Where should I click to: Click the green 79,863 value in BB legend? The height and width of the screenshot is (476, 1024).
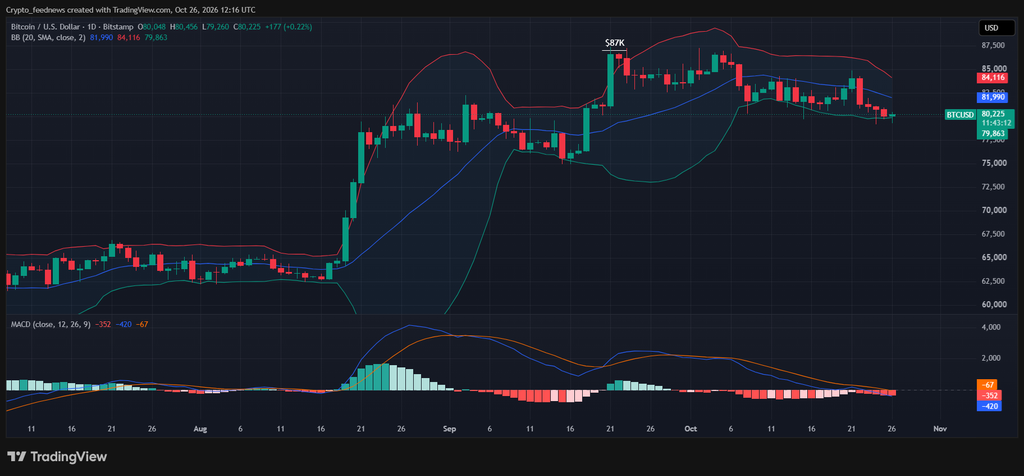click(x=155, y=37)
